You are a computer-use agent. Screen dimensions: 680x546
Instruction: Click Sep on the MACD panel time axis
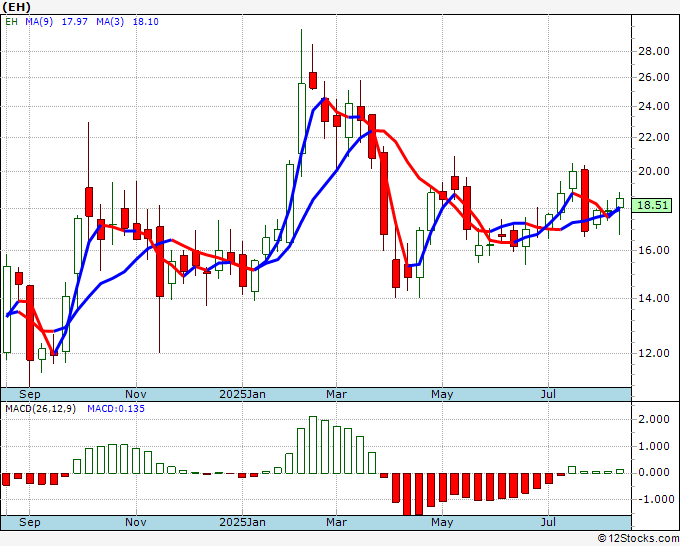click(x=29, y=522)
